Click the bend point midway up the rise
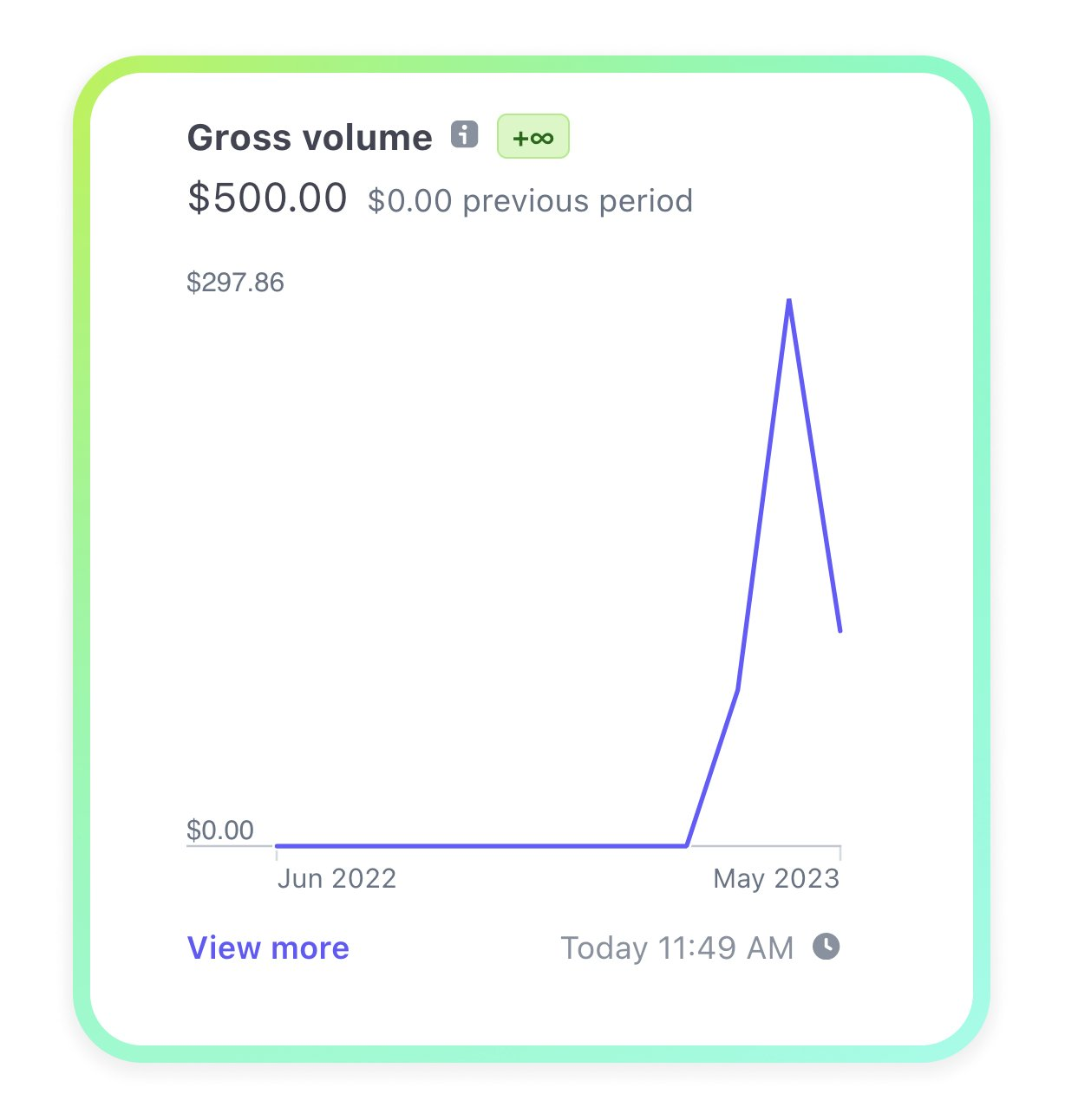The width and height of the screenshot is (1065, 1120). click(x=737, y=690)
